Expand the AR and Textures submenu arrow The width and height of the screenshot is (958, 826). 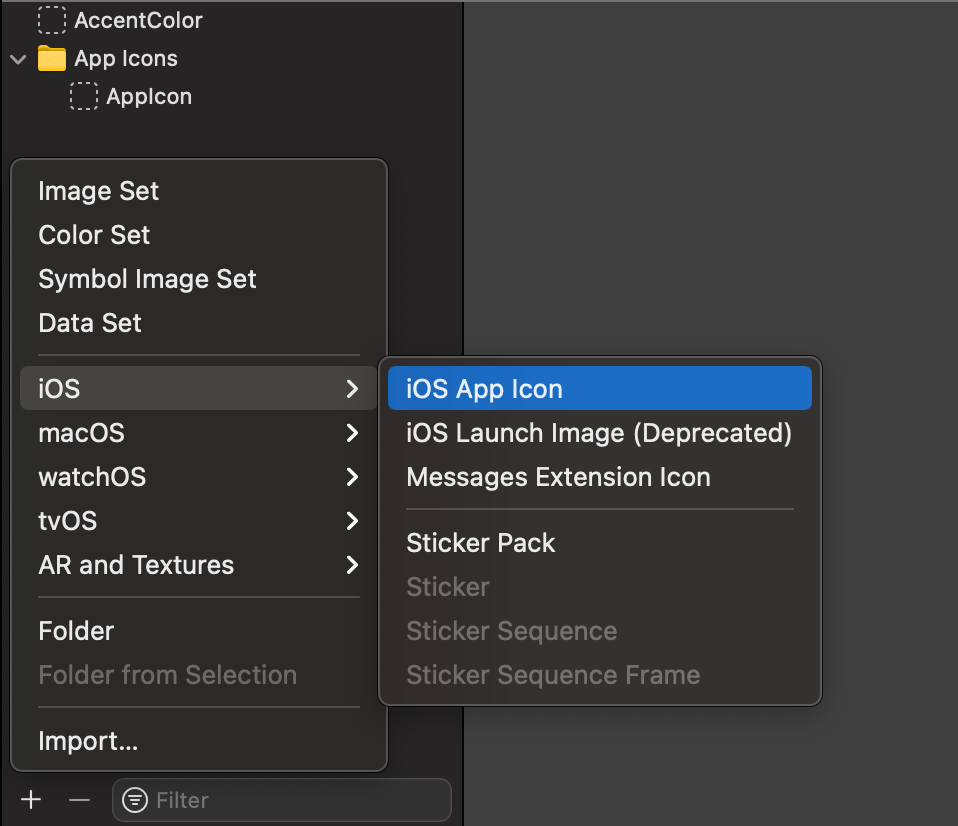pyautogui.click(x=352, y=565)
